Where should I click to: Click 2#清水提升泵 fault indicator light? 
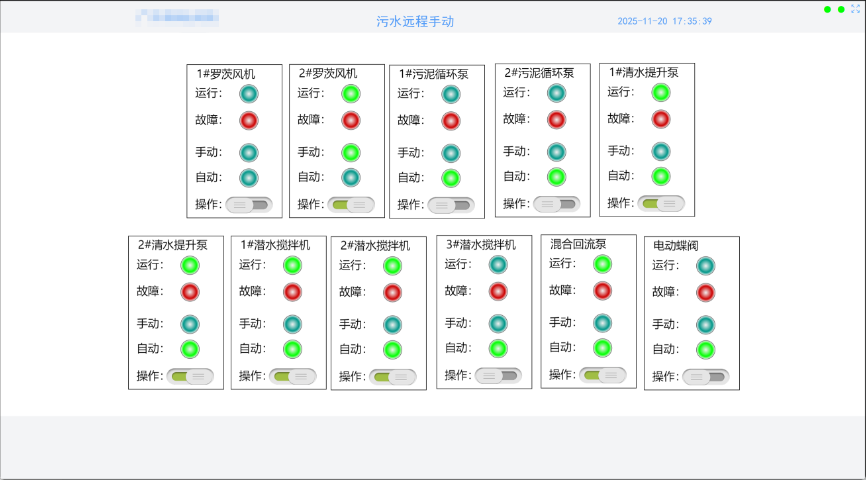(190, 292)
